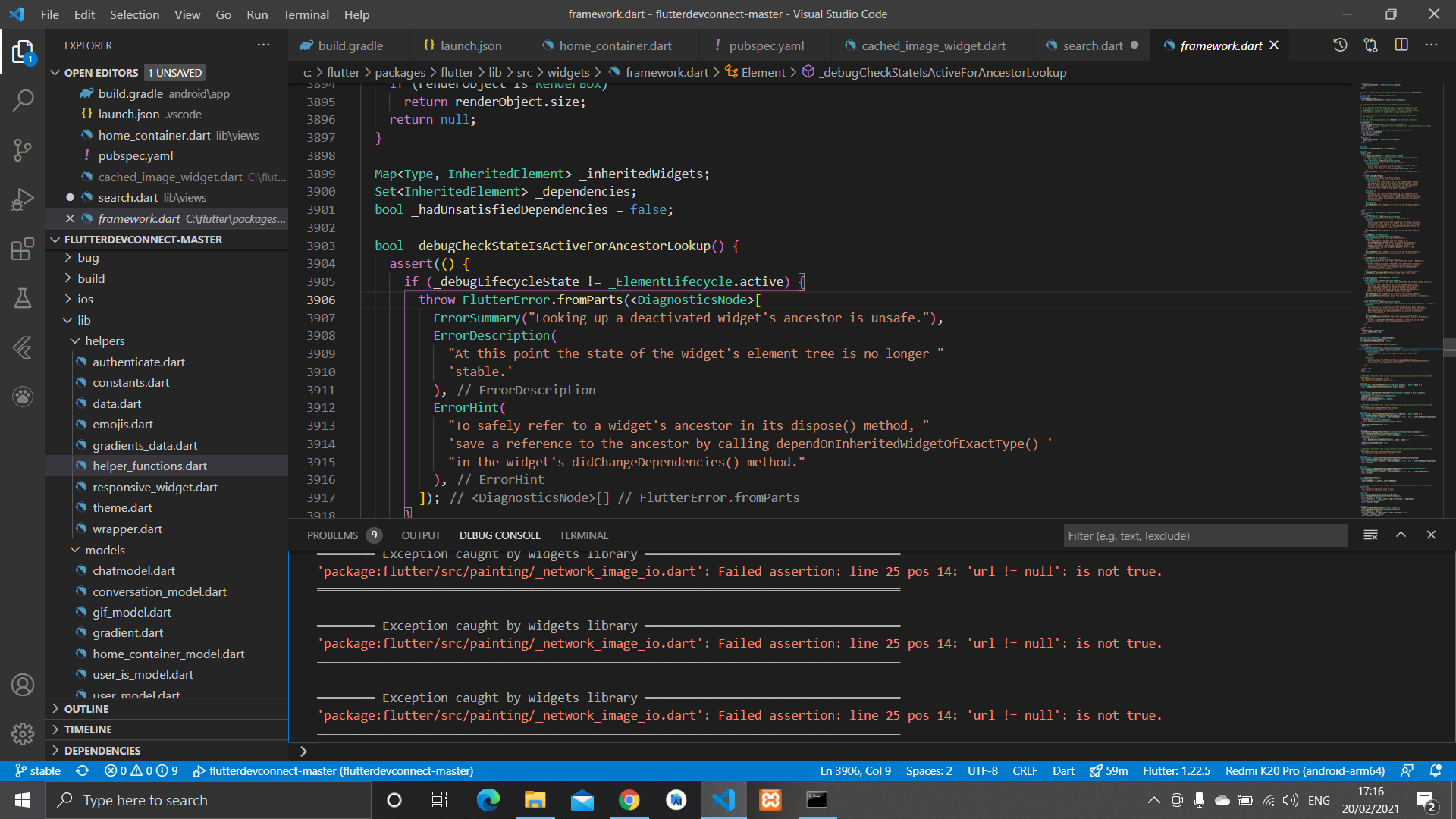Viewport: 1456px width, 819px height.
Task: Collapse the Open Editors section
Action: pos(55,73)
